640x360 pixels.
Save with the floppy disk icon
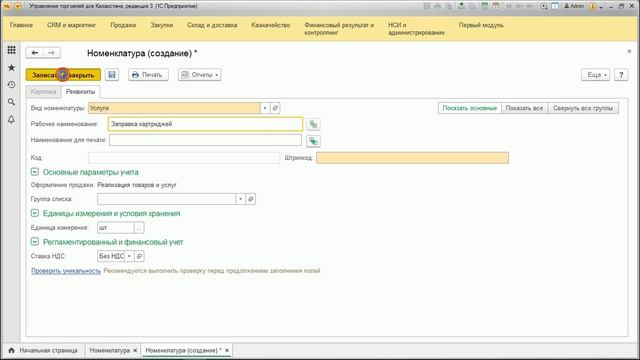(x=112, y=75)
